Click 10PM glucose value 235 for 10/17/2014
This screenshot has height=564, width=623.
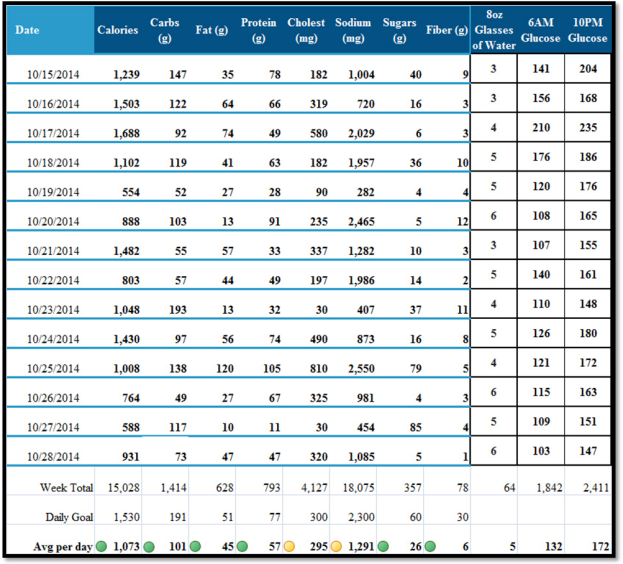click(x=588, y=127)
